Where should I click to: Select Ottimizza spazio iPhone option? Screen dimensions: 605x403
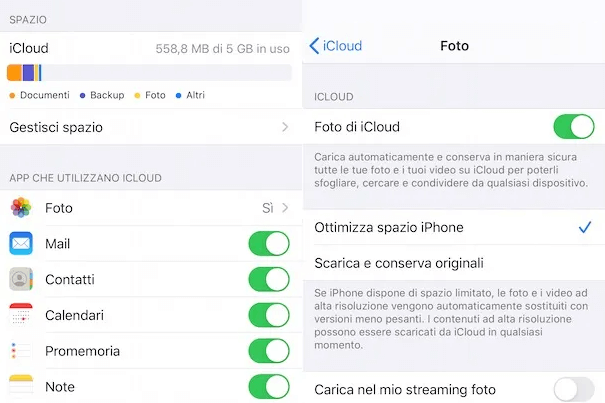pos(389,227)
